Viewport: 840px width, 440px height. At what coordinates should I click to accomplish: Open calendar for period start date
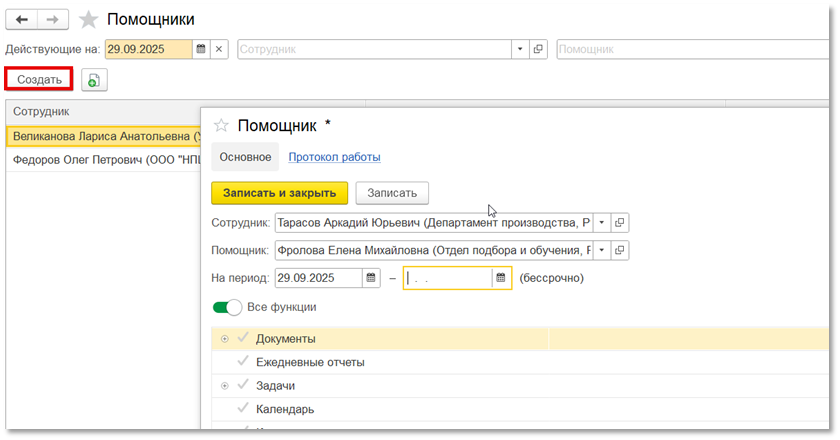pos(371,278)
